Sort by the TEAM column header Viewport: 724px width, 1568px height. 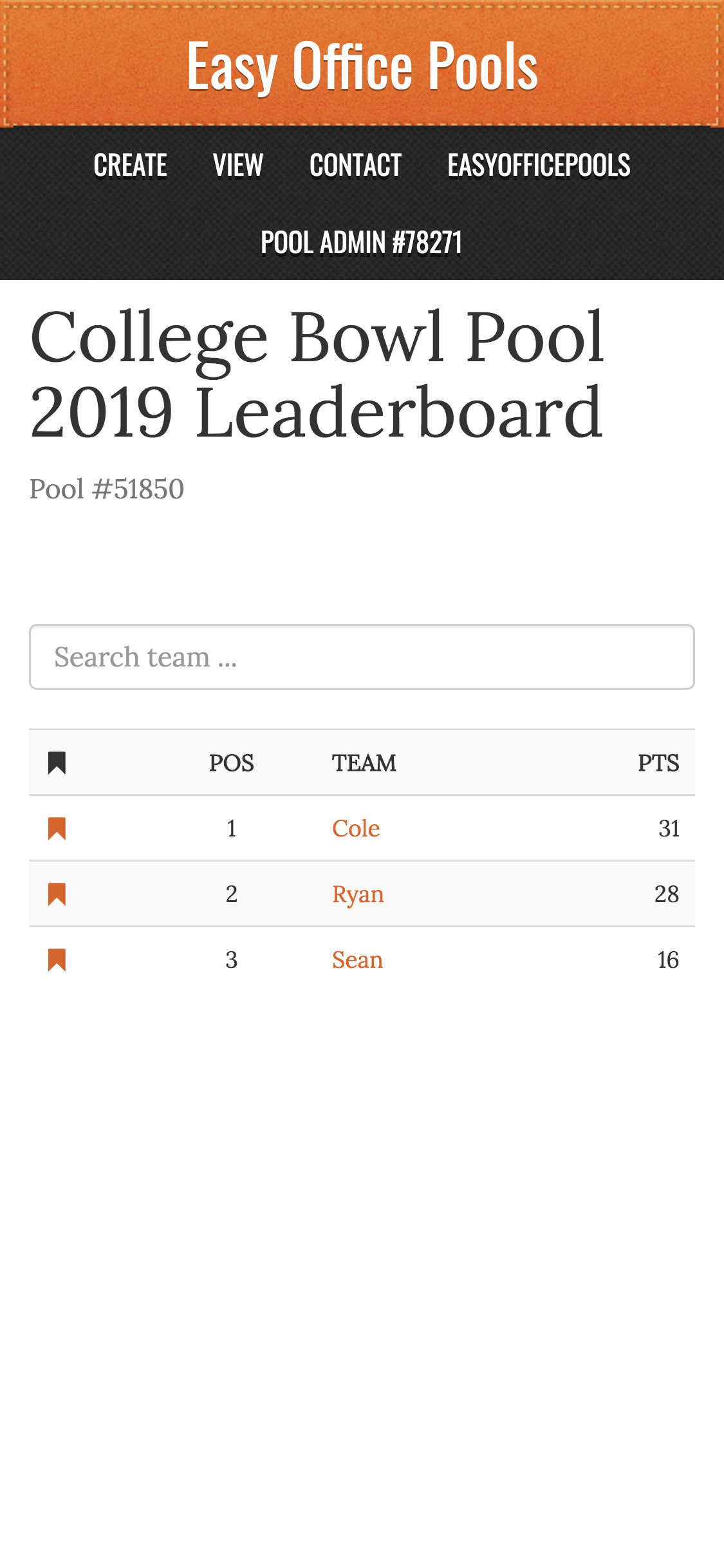pyautogui.click(x=364, y=763)
